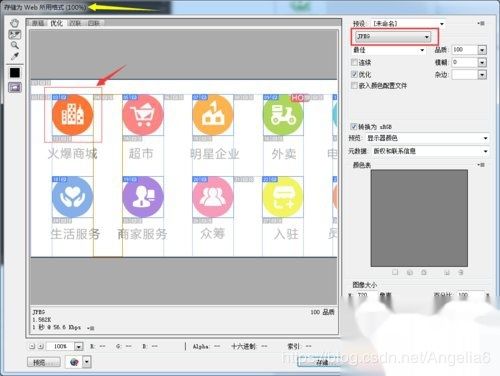Viewport: 500px width, 376px height.
Task: Open the optimize panel flyout menu
Action: point(481,23)
